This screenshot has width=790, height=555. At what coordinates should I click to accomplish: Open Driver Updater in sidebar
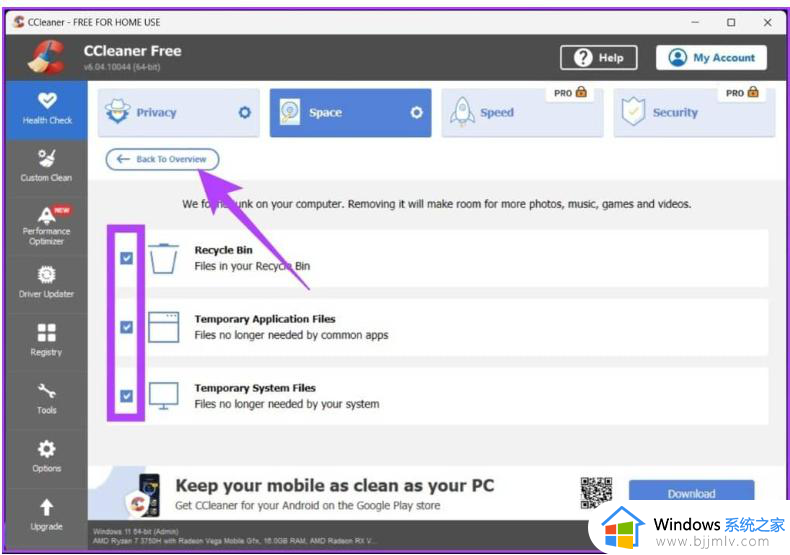(x=47, y=282)
